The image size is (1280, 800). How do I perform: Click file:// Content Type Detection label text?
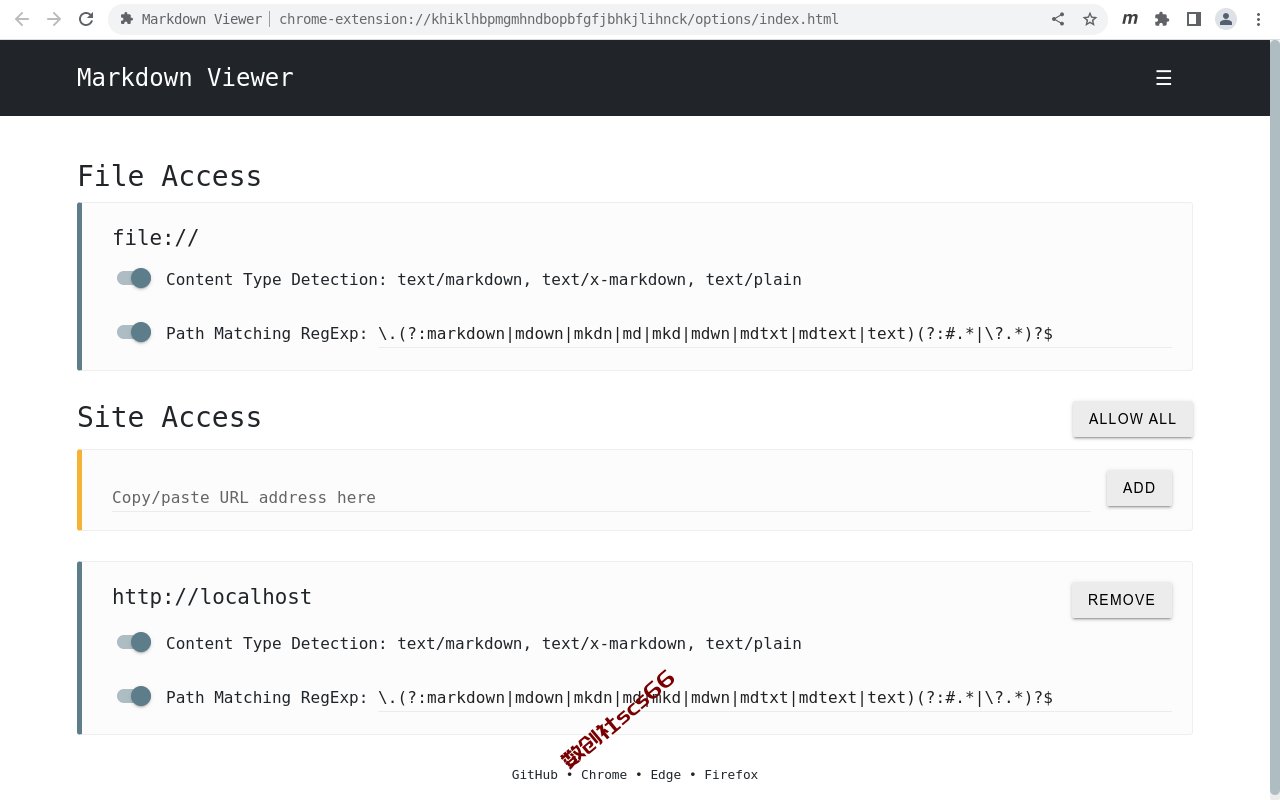pos(484,279)
